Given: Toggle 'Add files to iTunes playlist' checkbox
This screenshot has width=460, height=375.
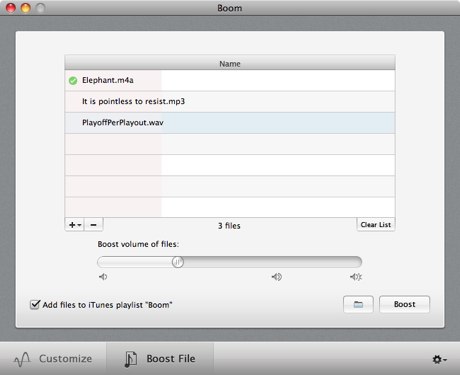Looking at the screenshot, I should coord(35,304).
